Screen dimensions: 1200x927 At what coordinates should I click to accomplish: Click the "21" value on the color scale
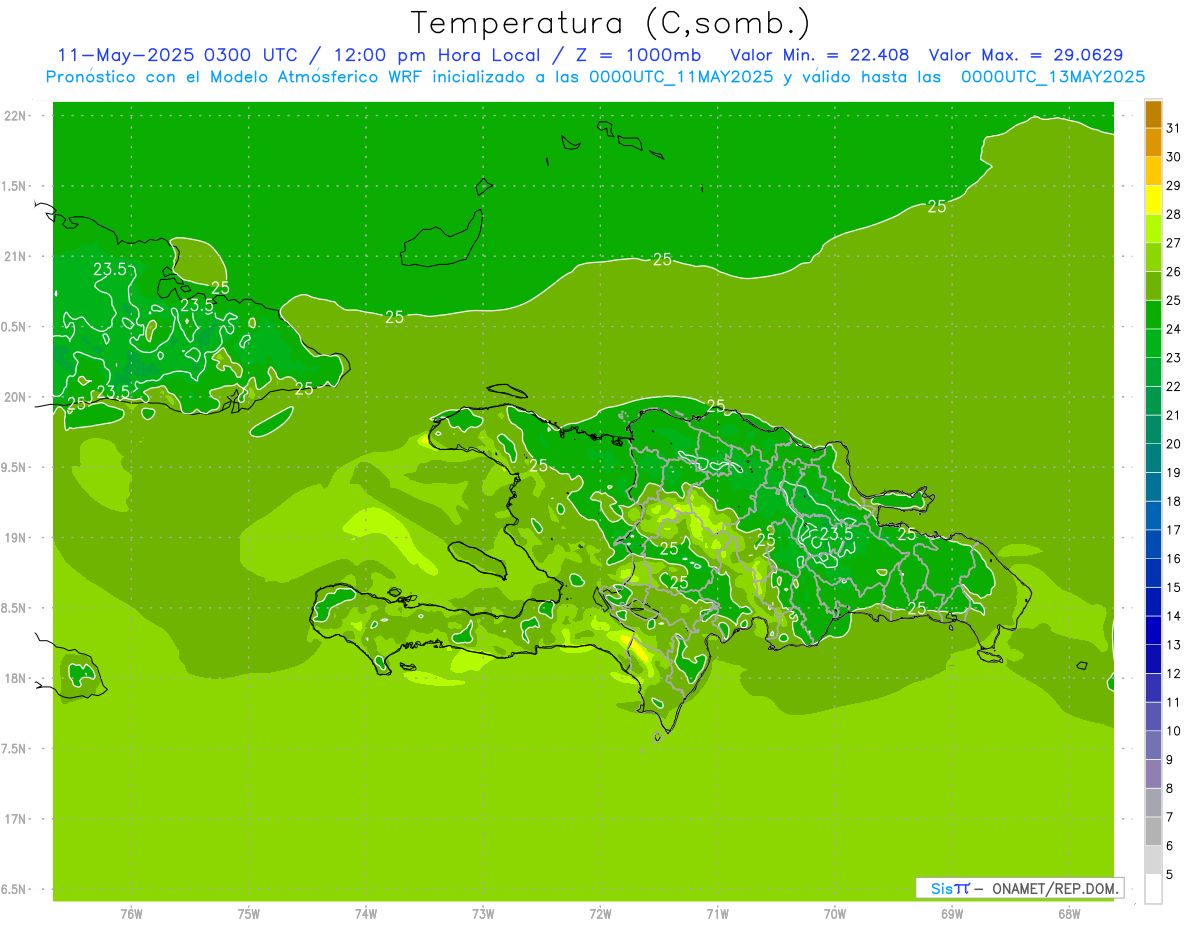click(1173, 415)
